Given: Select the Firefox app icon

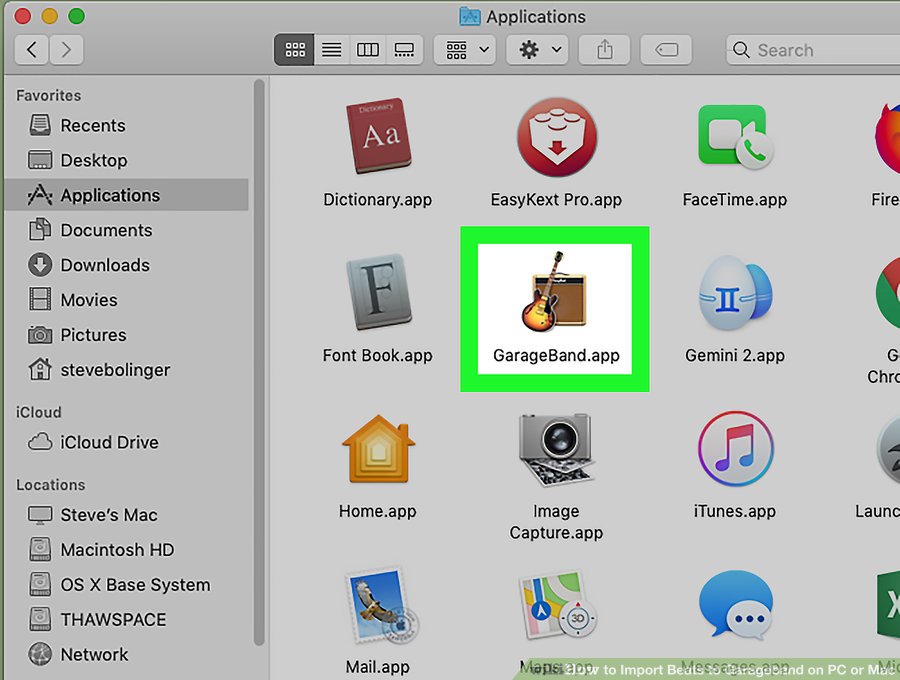Looking at the screenshot, I should point(887,137).
